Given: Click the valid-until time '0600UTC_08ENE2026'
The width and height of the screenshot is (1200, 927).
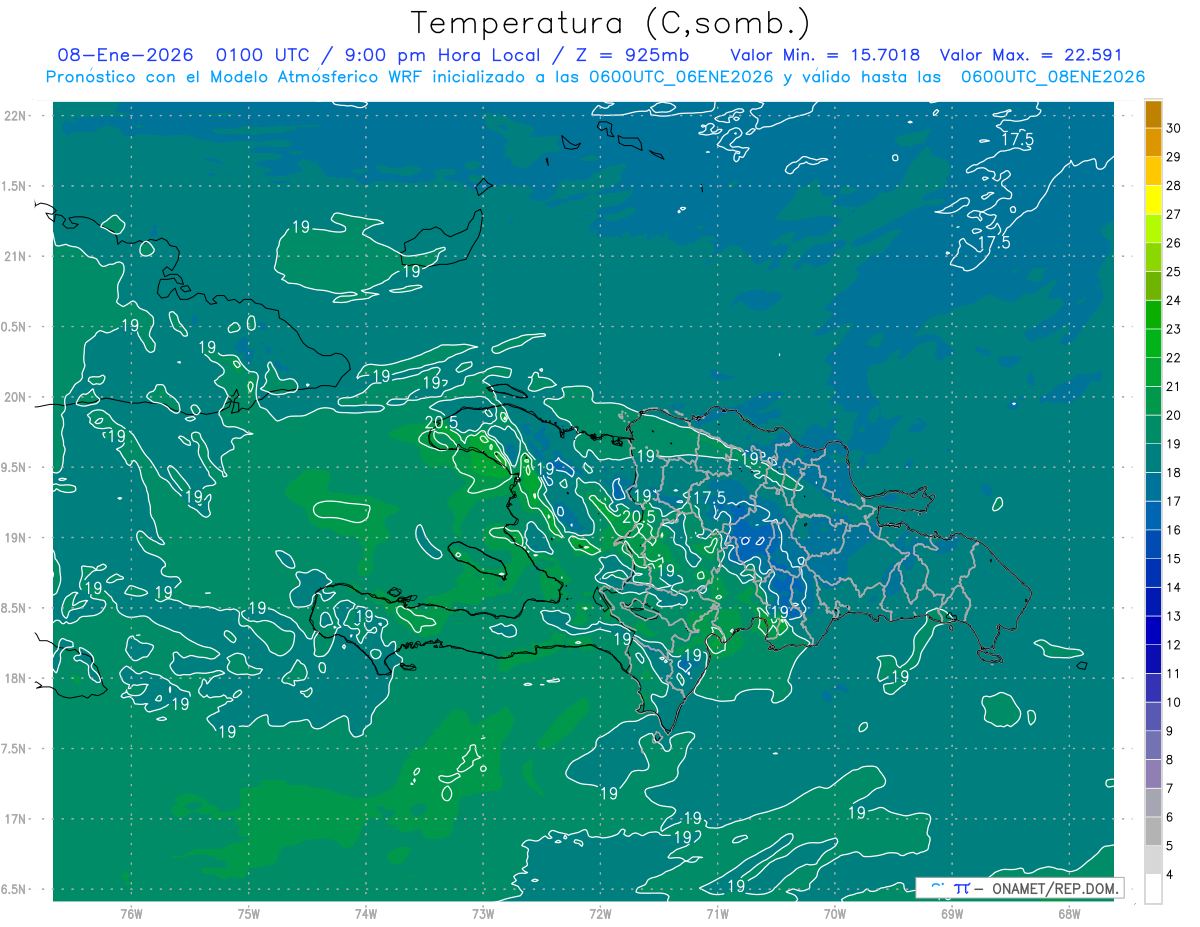Looking at the screenshot, I should pyautogui.click(x=1052, y=77).
